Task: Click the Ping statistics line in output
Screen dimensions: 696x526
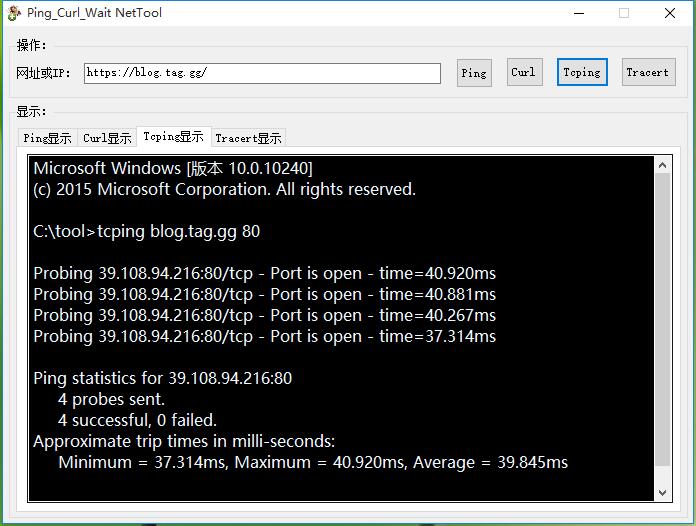Action: [x=162, y=378]
